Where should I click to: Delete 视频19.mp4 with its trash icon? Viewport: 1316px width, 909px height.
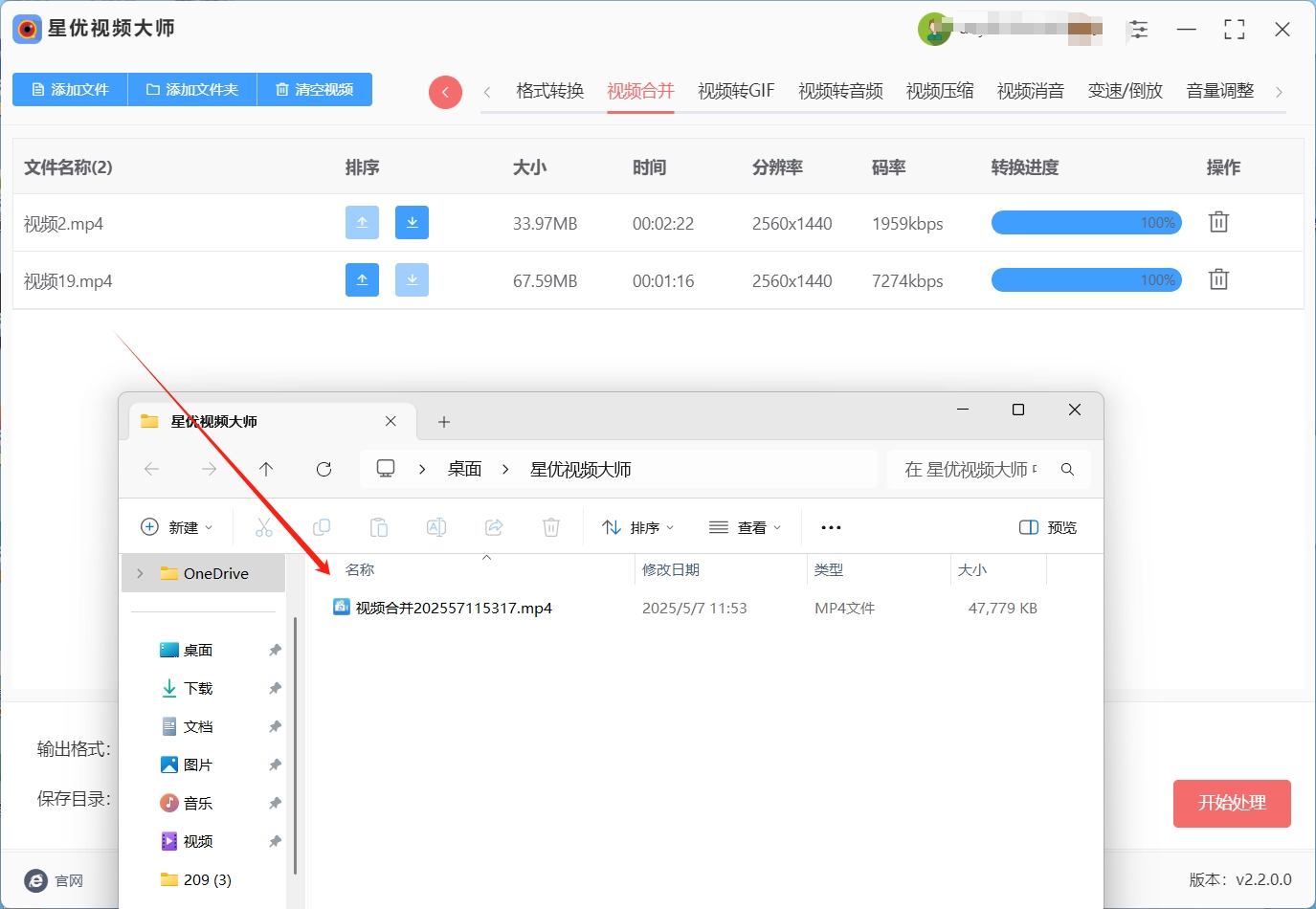click(1218, 279)
